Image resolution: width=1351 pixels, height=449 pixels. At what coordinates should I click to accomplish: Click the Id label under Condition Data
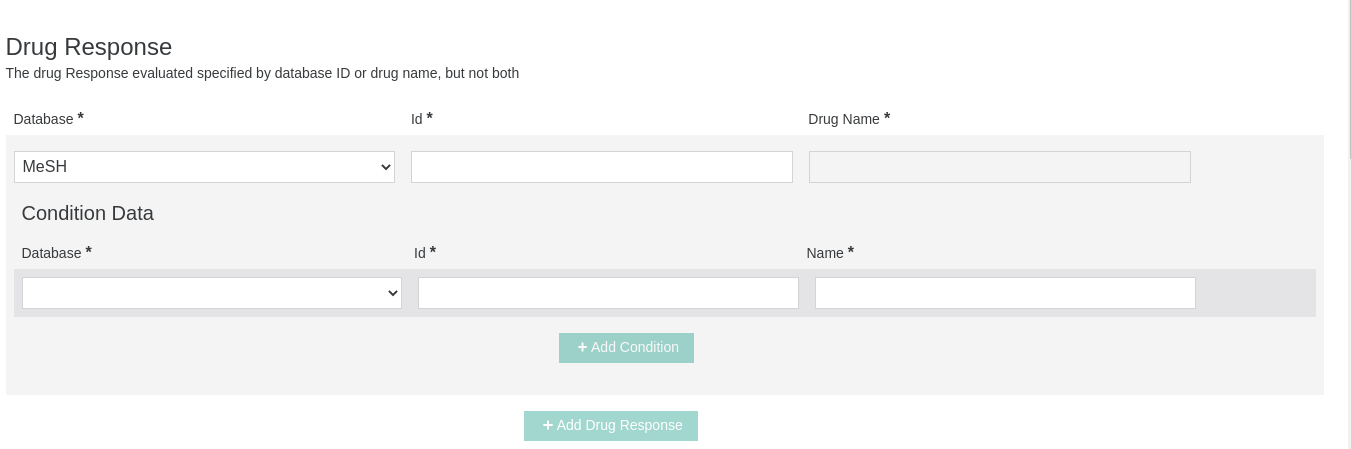tap(419, 253)
